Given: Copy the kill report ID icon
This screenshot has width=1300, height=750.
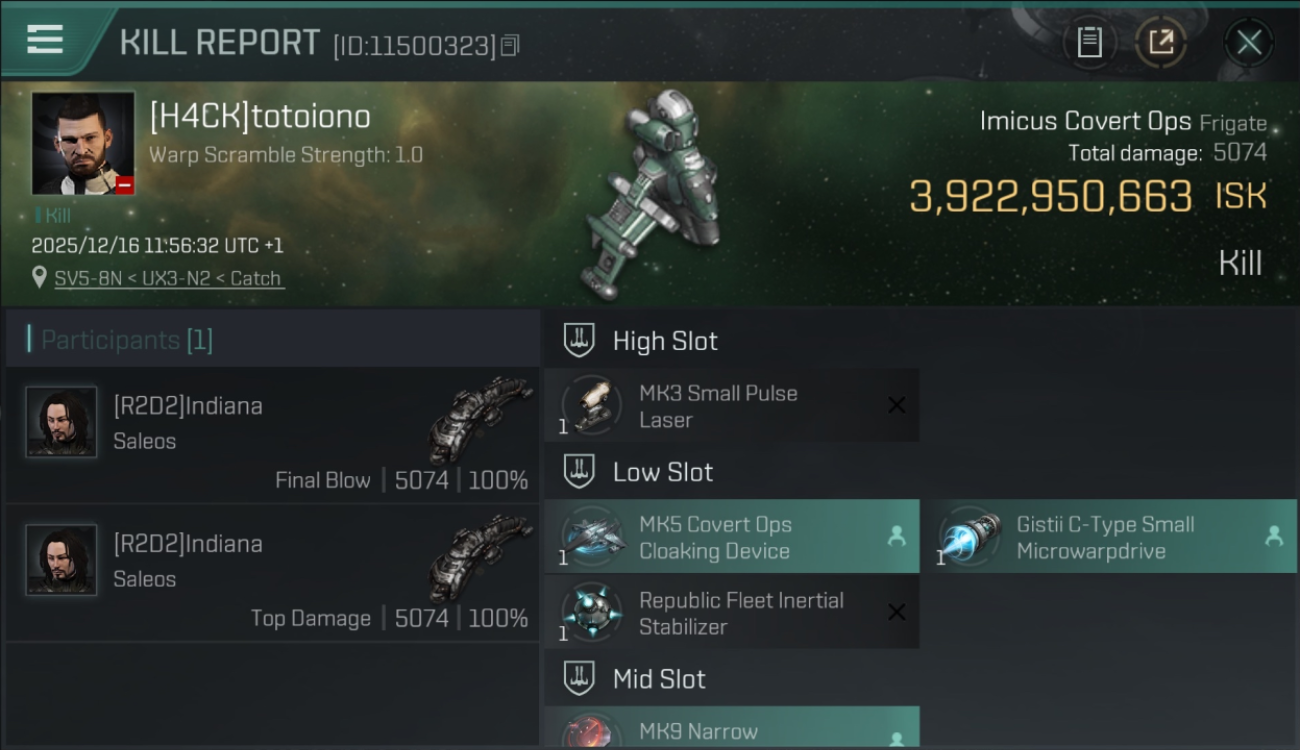Looking at the screenshot, I should pos(510,45).
